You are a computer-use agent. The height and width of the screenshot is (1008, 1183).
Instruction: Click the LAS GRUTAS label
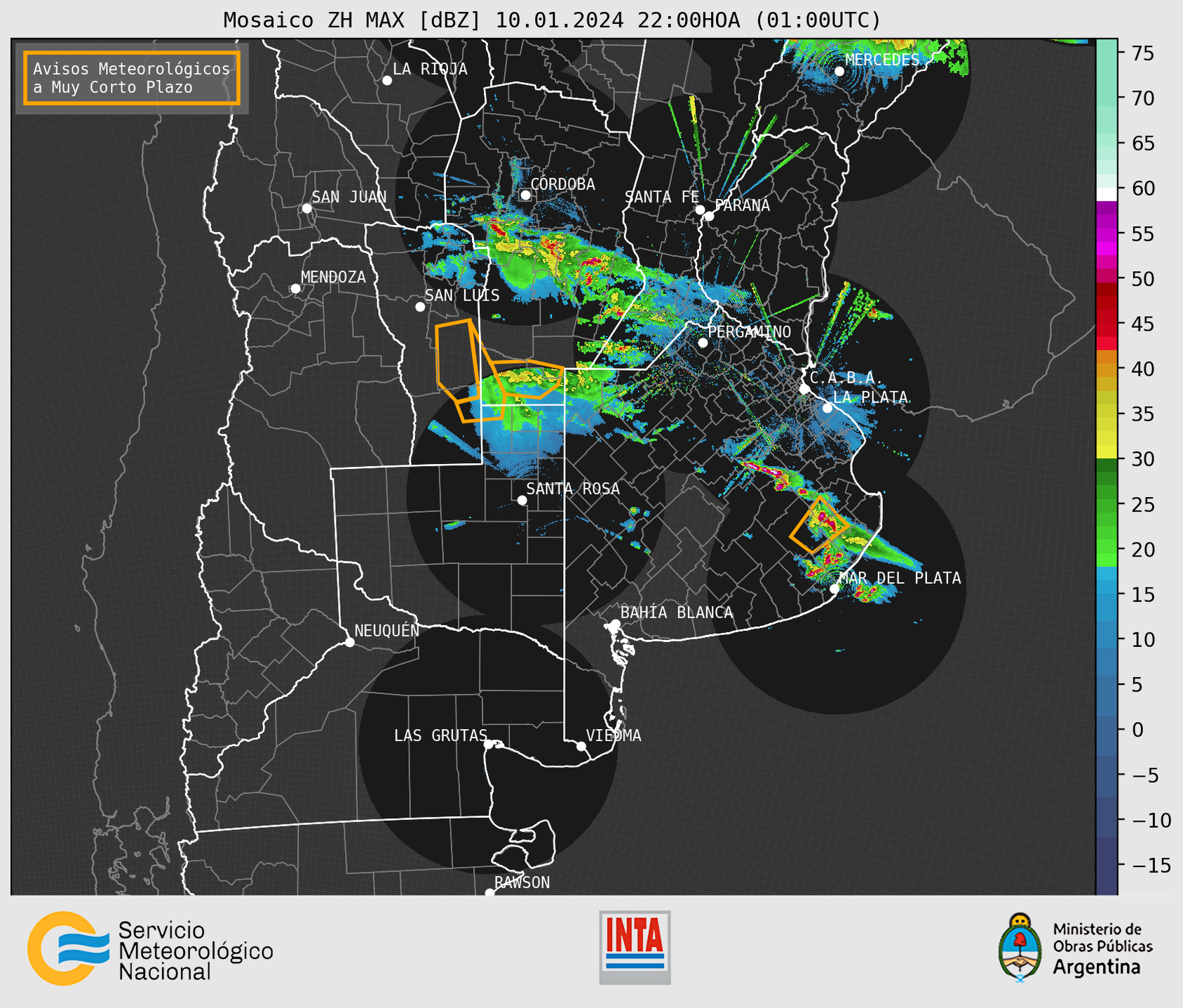click(440, 735)
